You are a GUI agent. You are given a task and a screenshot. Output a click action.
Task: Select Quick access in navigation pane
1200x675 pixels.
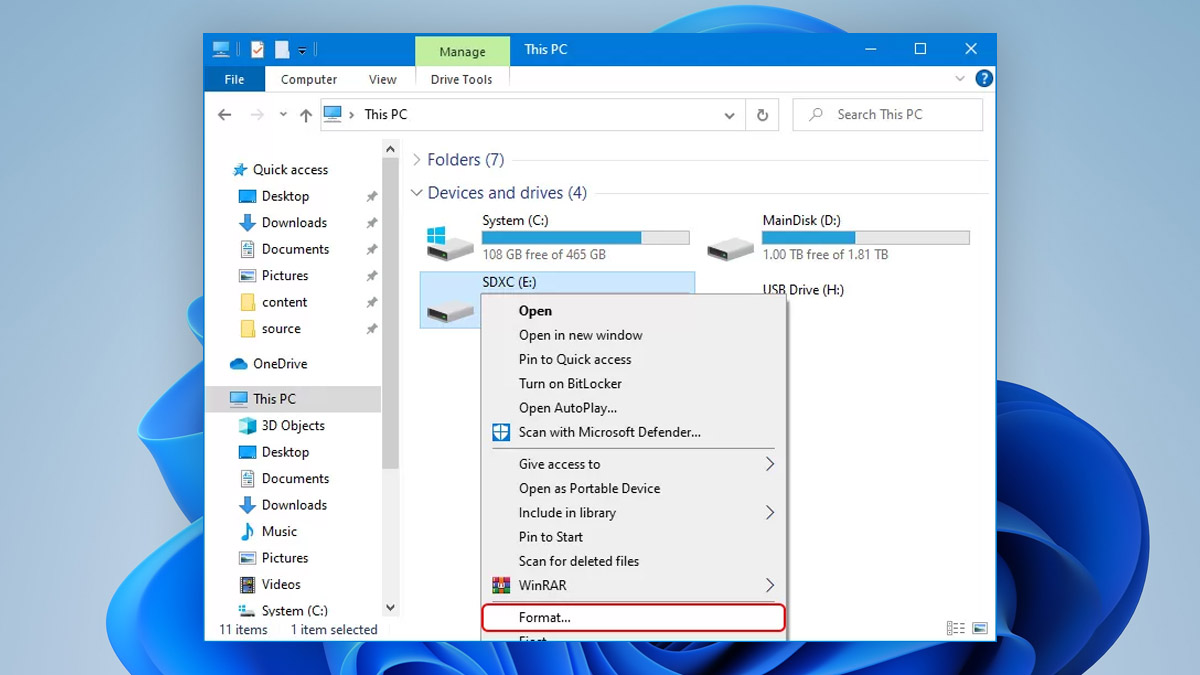pyautogui.click(x=290, y=170)
